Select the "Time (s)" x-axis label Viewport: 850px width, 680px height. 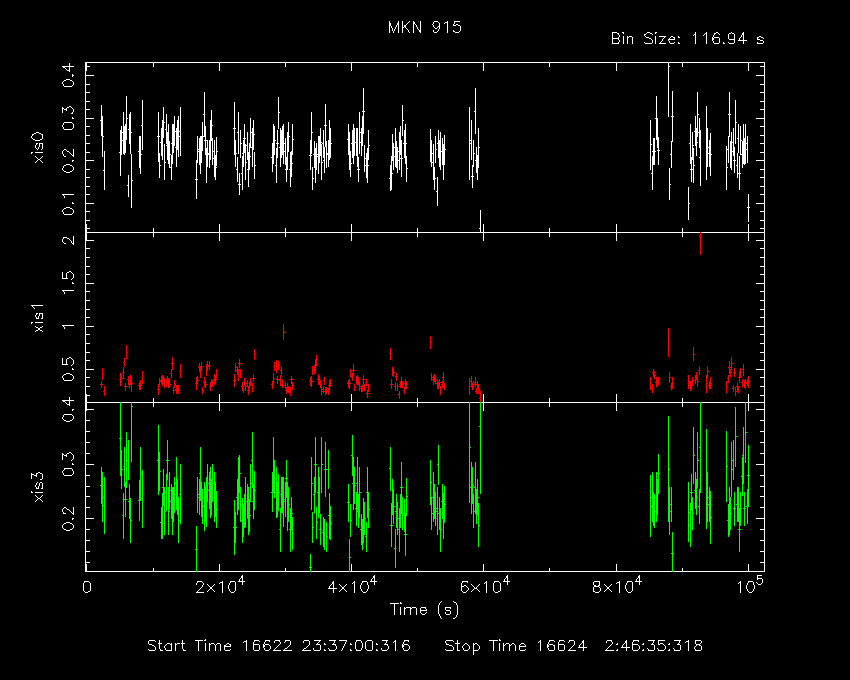click(424, 610)
